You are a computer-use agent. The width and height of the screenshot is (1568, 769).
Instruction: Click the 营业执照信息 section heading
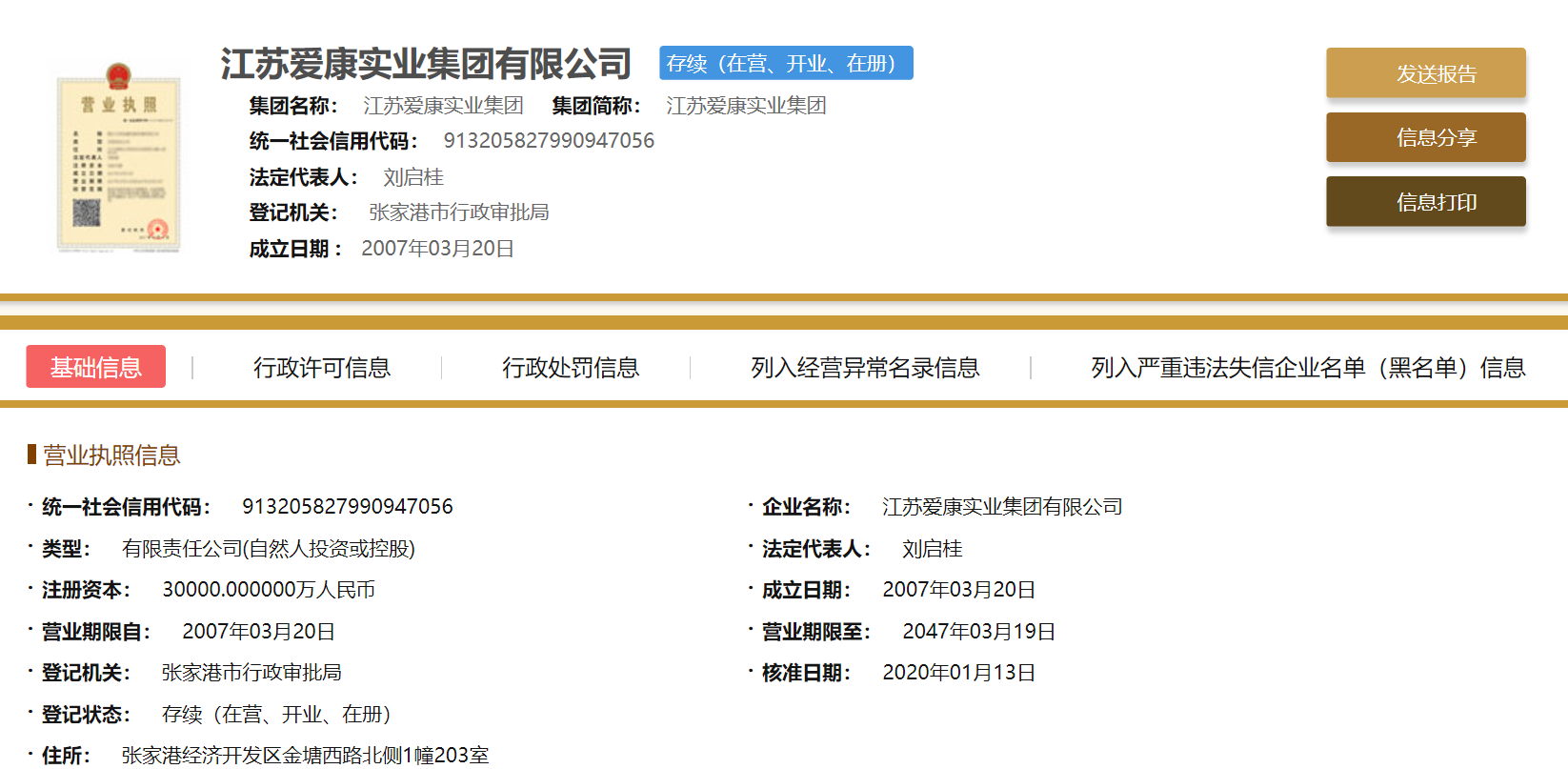point(111,455)
